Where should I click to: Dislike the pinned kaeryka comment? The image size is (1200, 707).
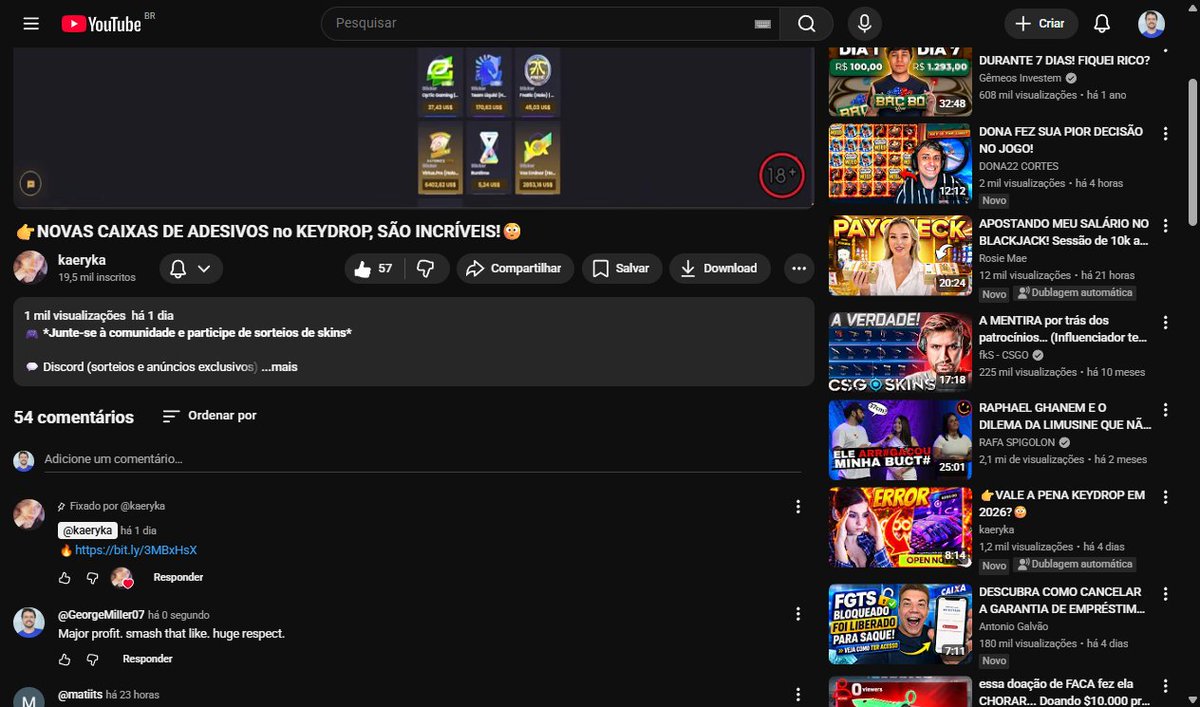92,578
